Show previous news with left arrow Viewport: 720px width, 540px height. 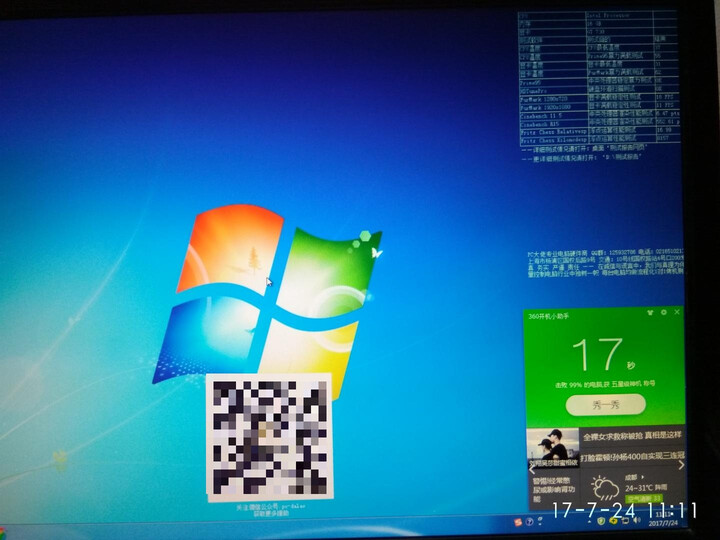(532, 469)
